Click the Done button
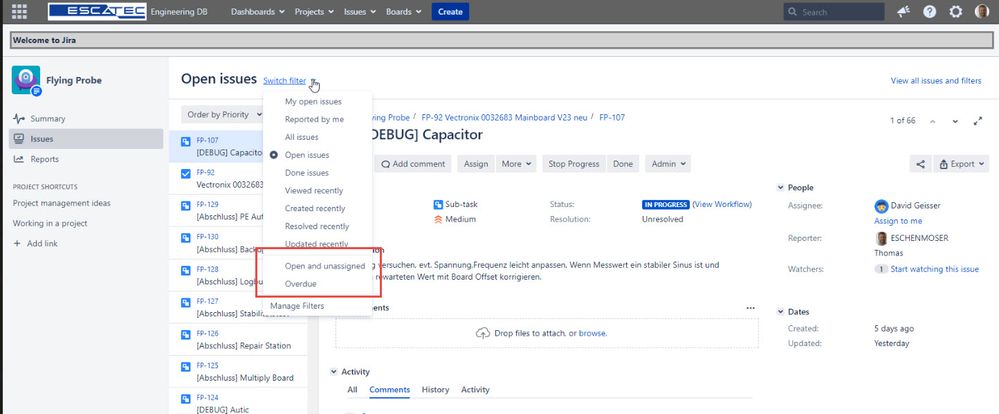 (623, 164)
